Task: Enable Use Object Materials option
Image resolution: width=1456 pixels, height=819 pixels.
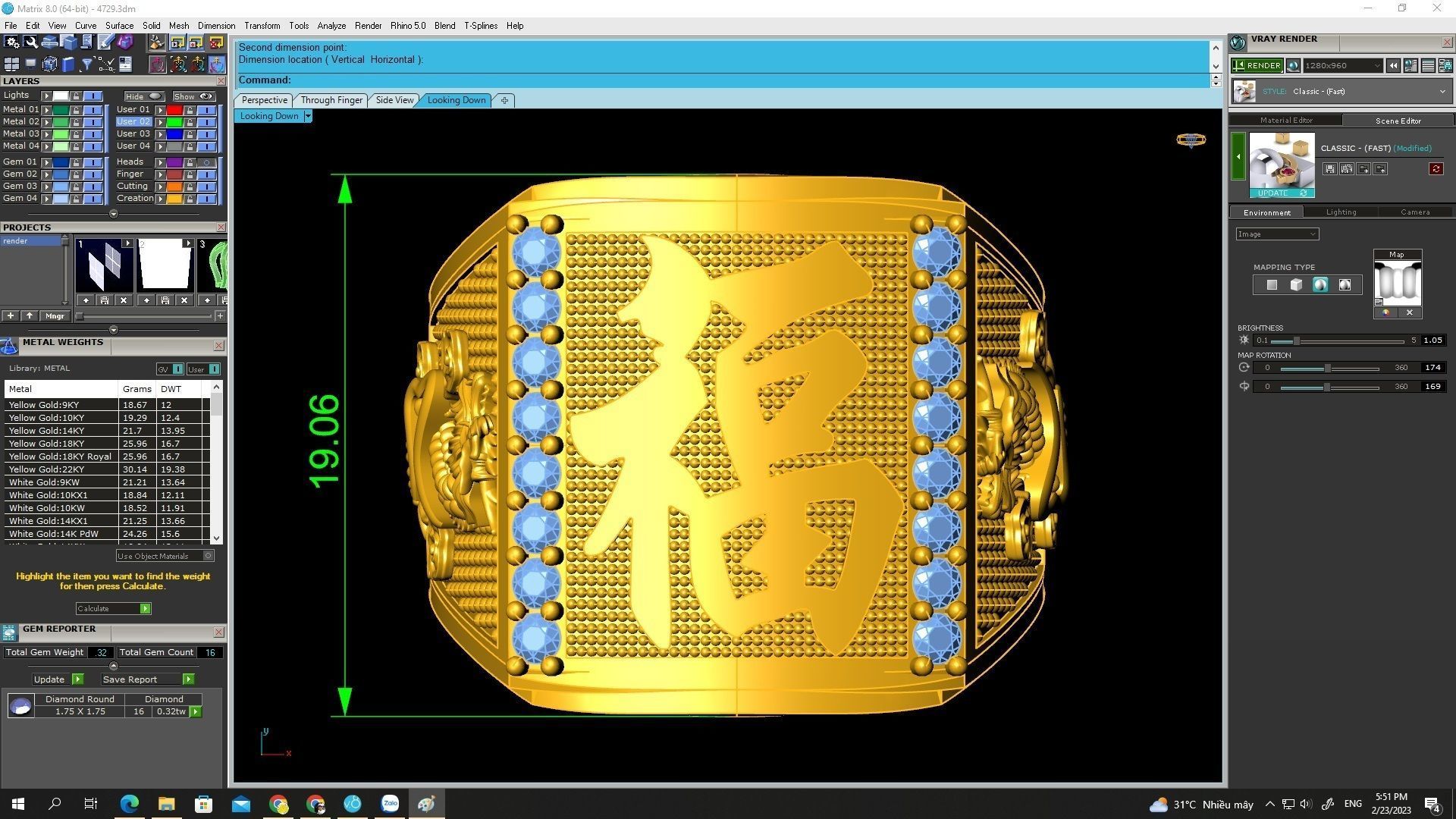Action: pos(165,556)
